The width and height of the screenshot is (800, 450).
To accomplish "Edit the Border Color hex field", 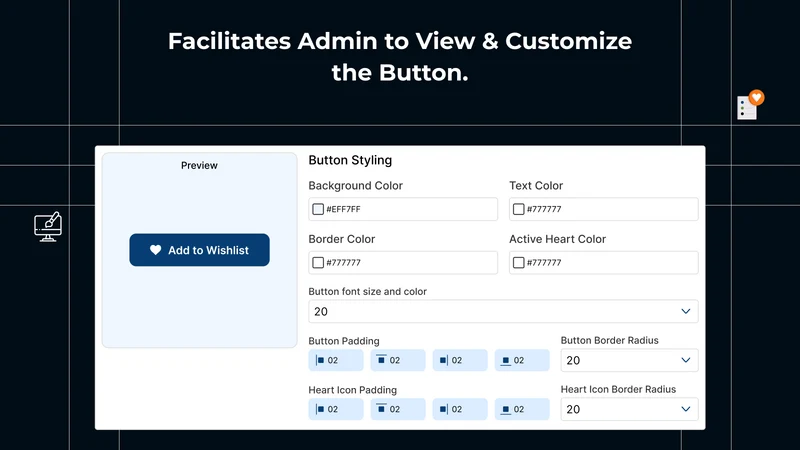I will [x=403, y=262].
